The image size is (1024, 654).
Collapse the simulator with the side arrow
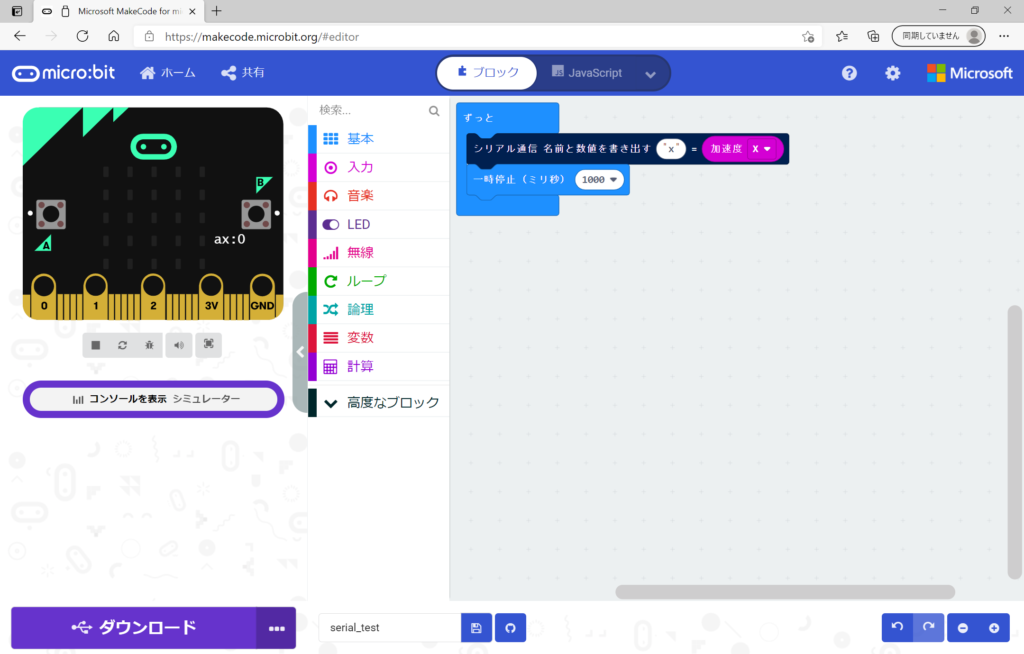pos(300,352)
